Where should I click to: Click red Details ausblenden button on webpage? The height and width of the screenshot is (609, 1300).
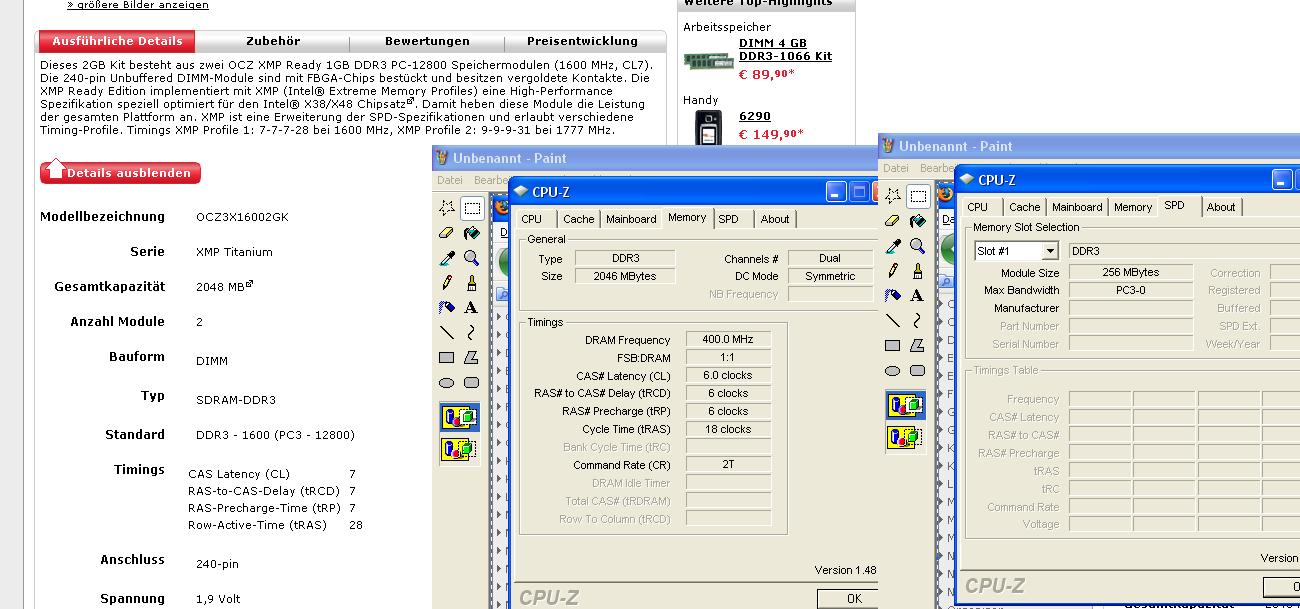pos(120,172)
